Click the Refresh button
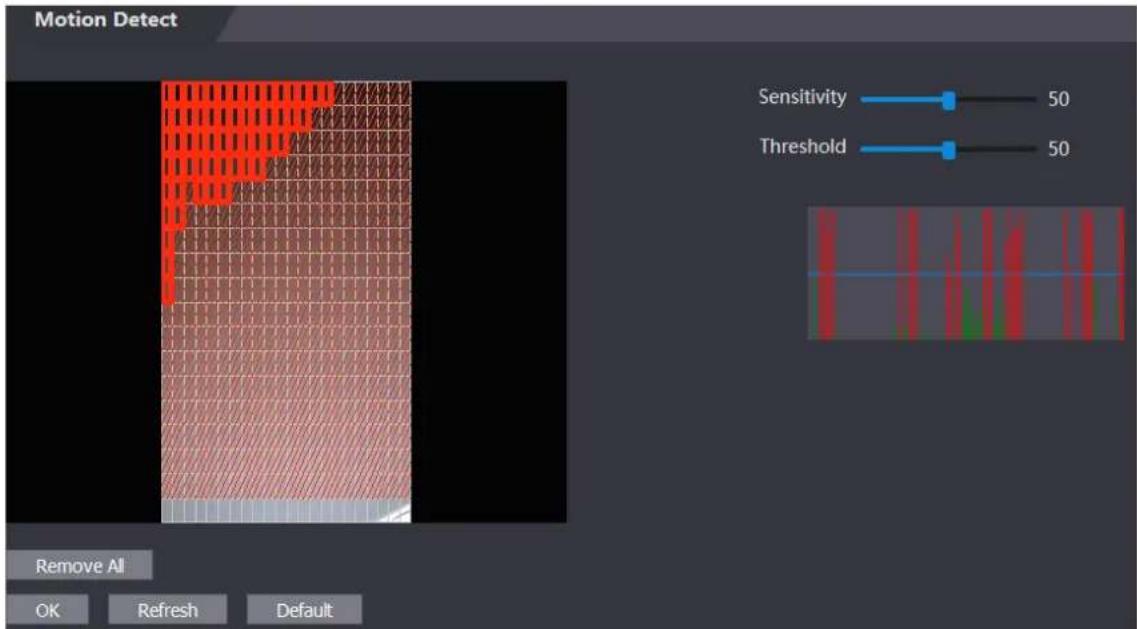Screen dimensions: 1137x629 [168, 610]
